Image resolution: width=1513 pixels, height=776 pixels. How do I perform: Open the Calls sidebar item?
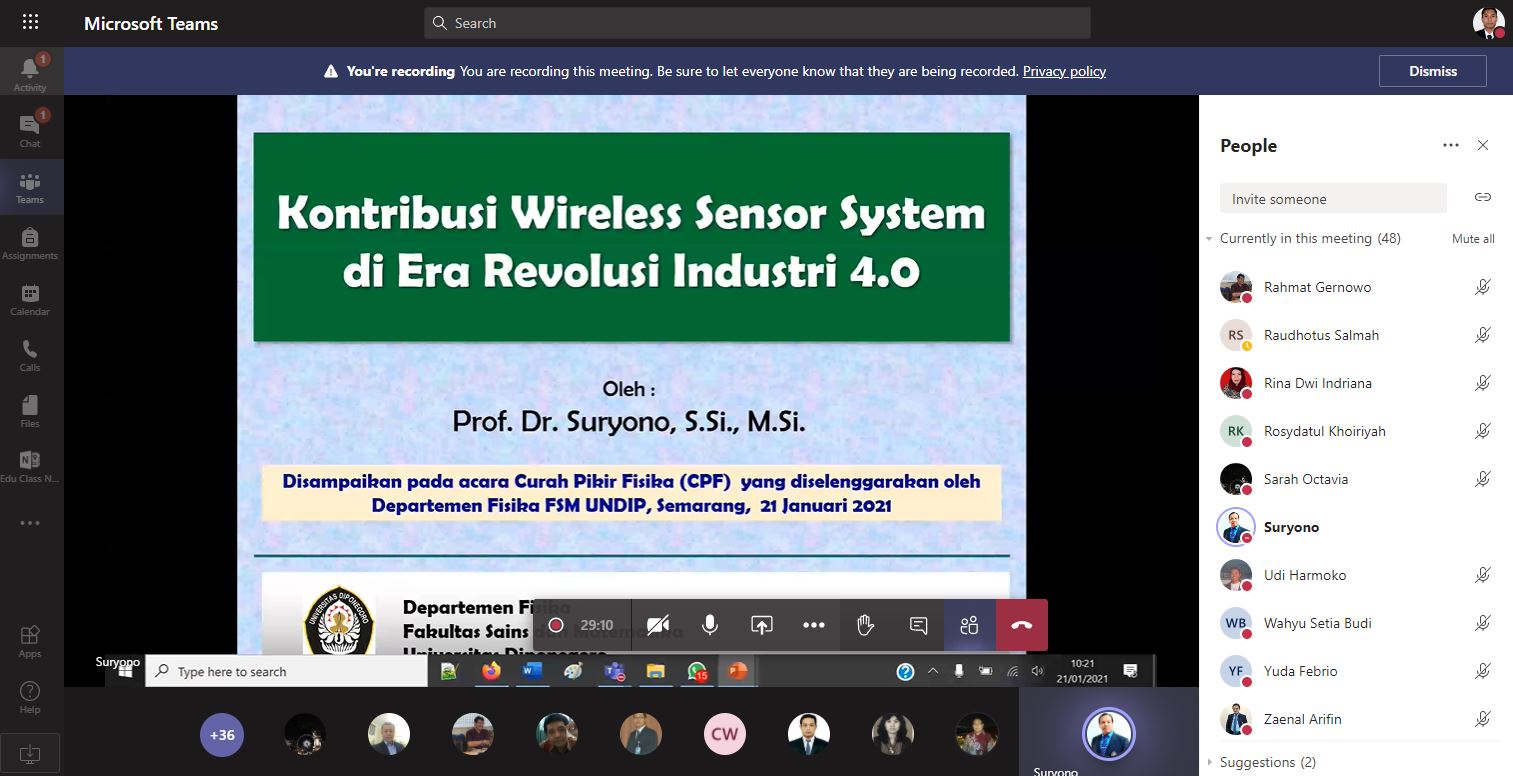(30, 354)
